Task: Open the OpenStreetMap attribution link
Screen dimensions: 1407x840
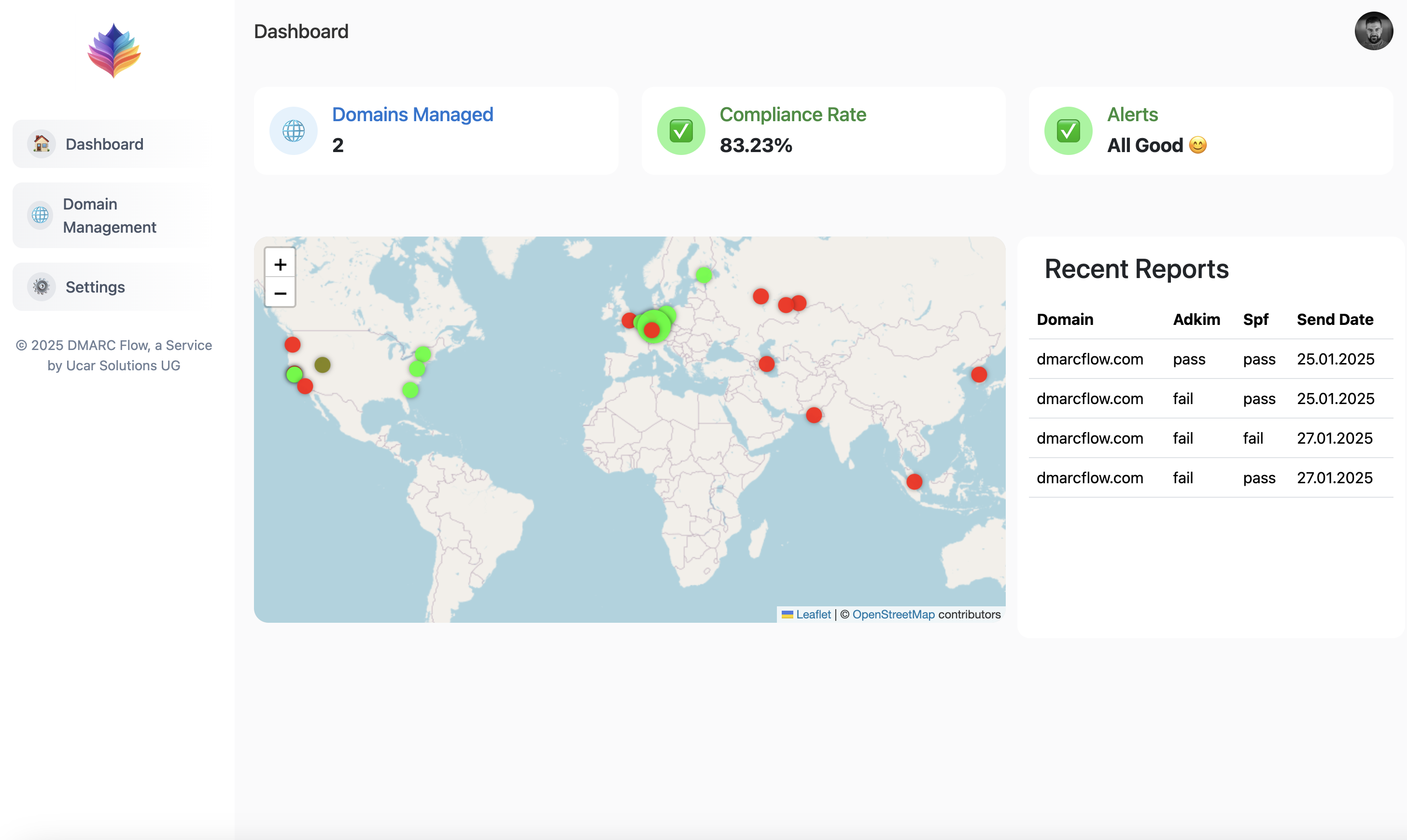Action: point(893,614)
